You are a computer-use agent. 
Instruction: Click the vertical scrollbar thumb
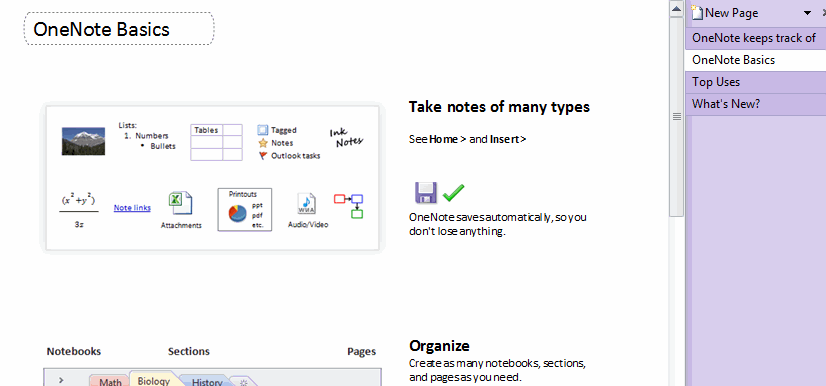pyautogui.click(x=676, y=116)
